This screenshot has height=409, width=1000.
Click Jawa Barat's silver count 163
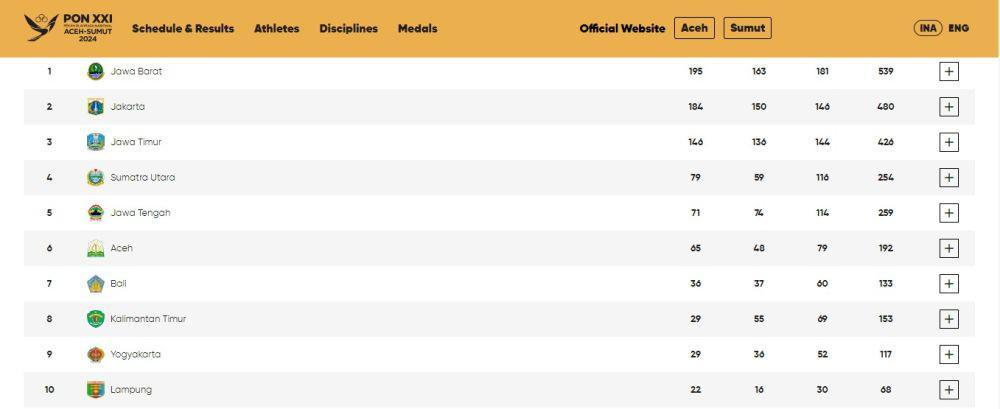coord(758,71)
